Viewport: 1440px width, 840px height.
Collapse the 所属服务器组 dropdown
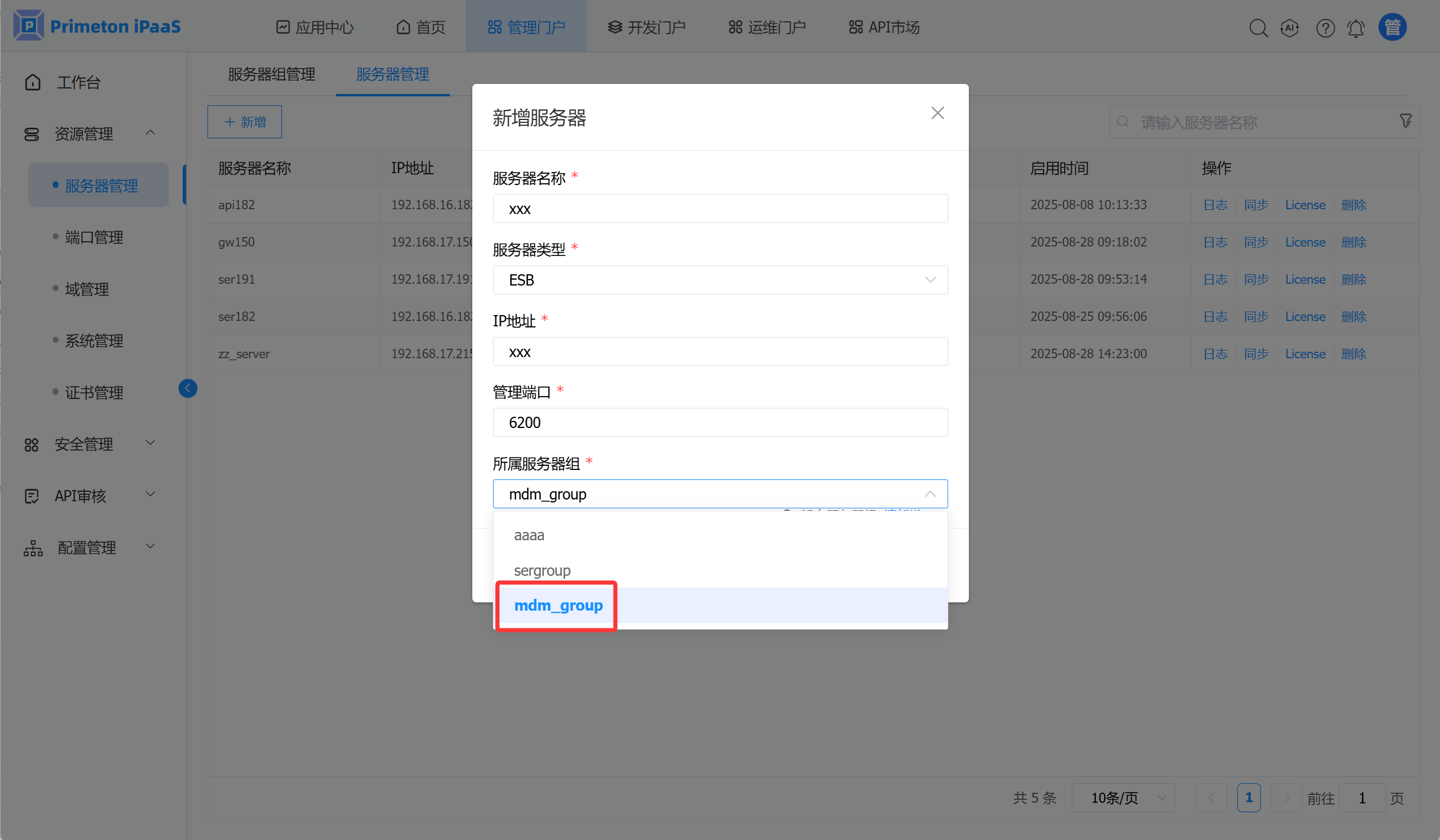(930, 494)
